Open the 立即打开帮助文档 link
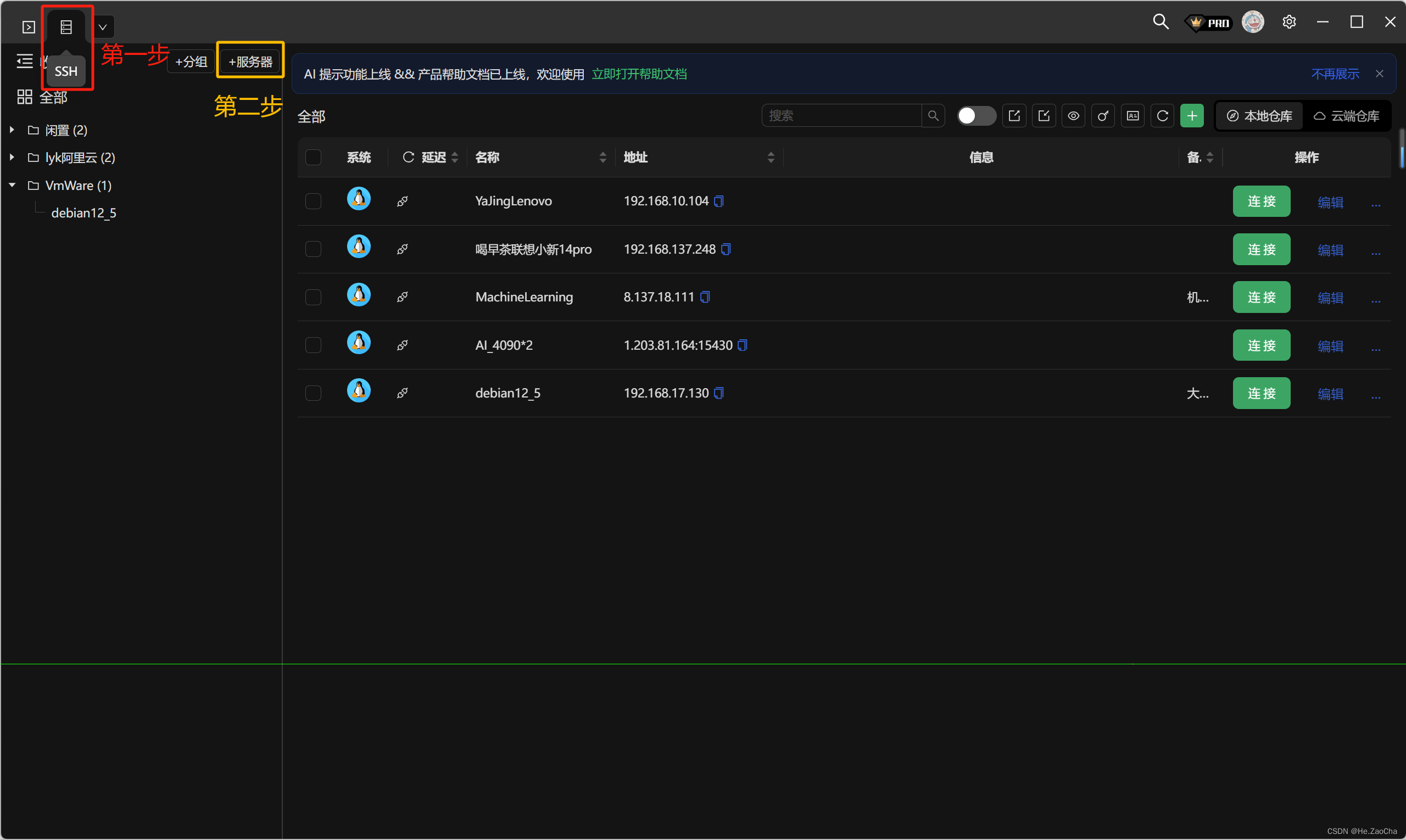This screenshot has width=1406, height=840. (639, 74)
